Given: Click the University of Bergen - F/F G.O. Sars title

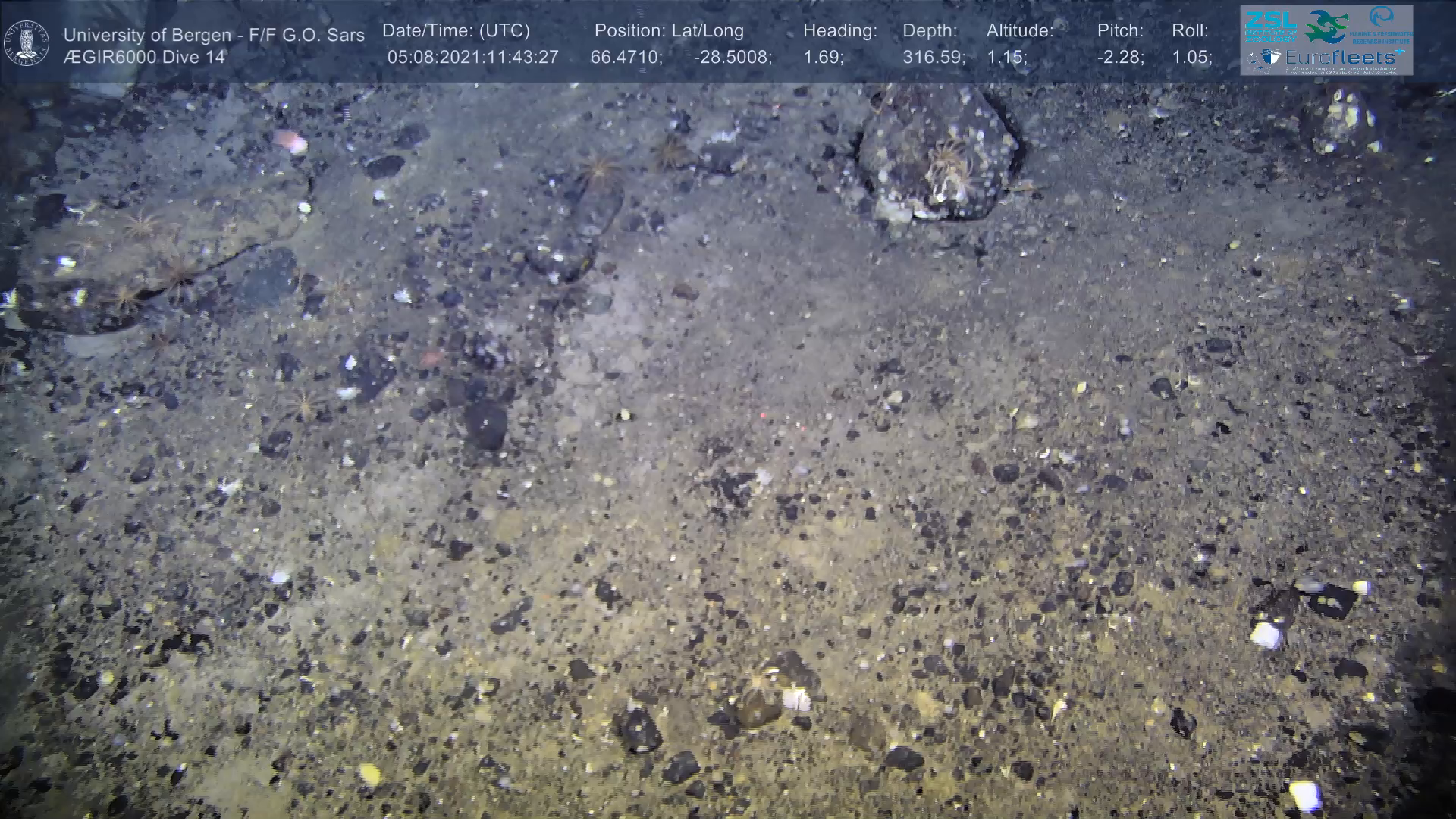Looking at the screenshot, I should [x=214, y=35].
